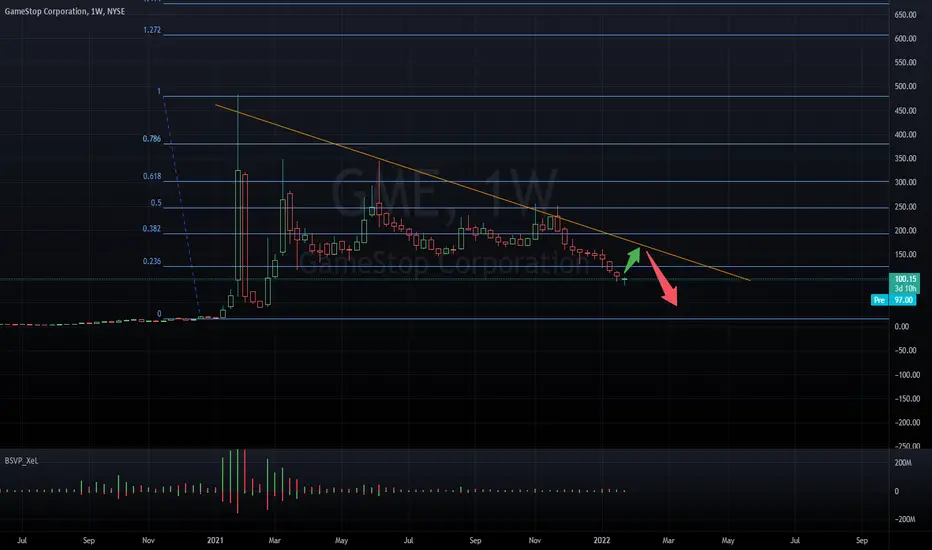Select the 1.272 Fibonacci level label
Image resolution: width=932 pixels, height=550 pixels.
pos(152,30)
